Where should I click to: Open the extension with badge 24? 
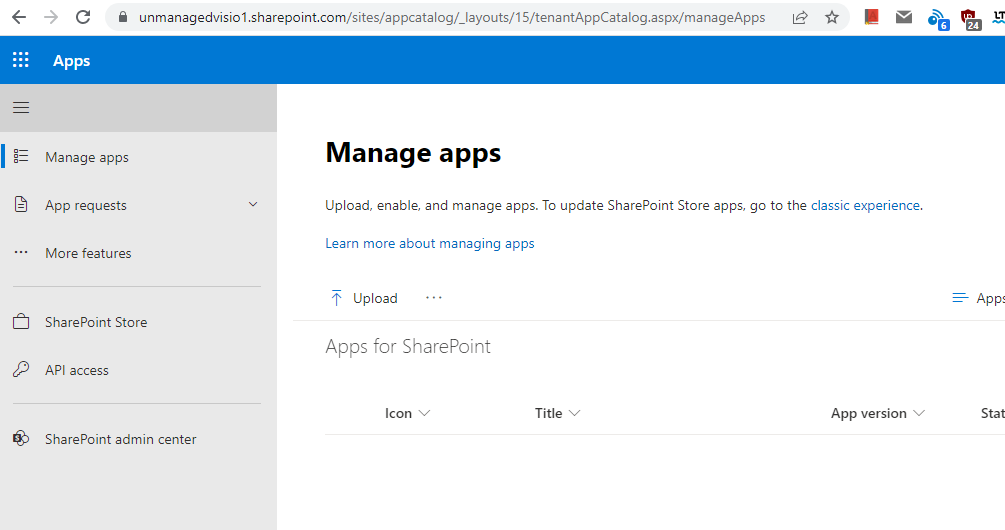971,19
